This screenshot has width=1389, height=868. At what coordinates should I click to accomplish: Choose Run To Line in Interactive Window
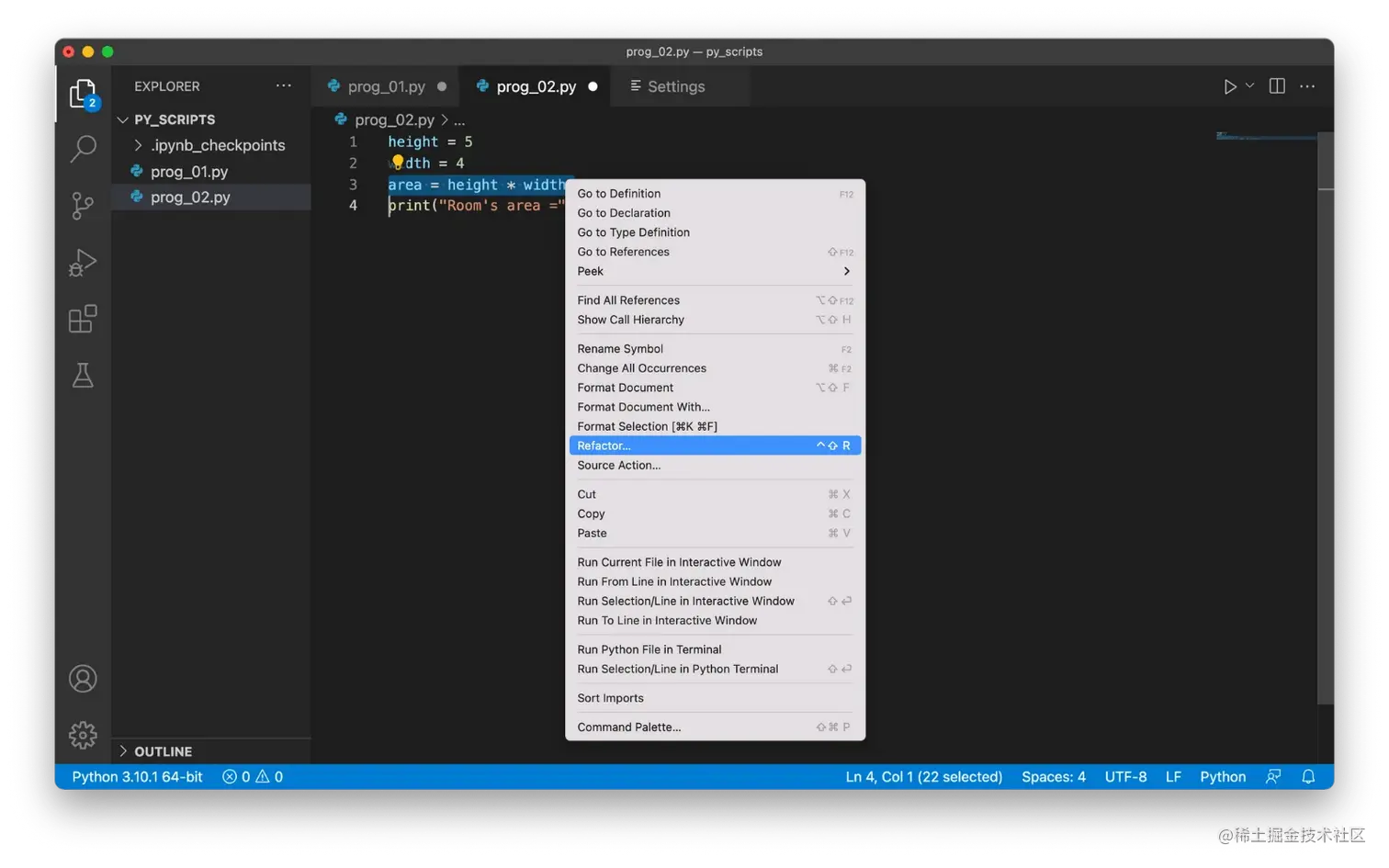click(x=715, y=620)
